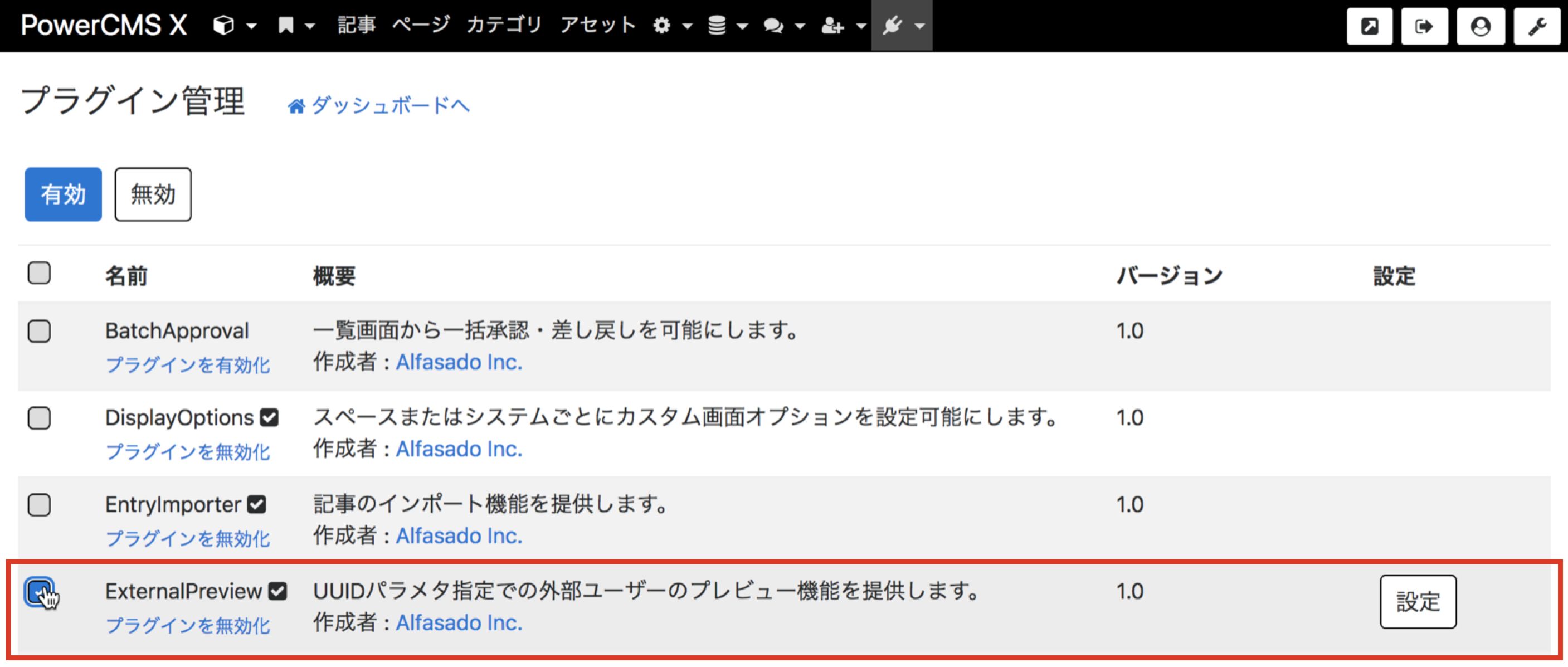Open Alfasado Inc. link in DisplayOptions row
Image resolution: width=1568 pixels, height=667 pixels.
tap(460, 450)
